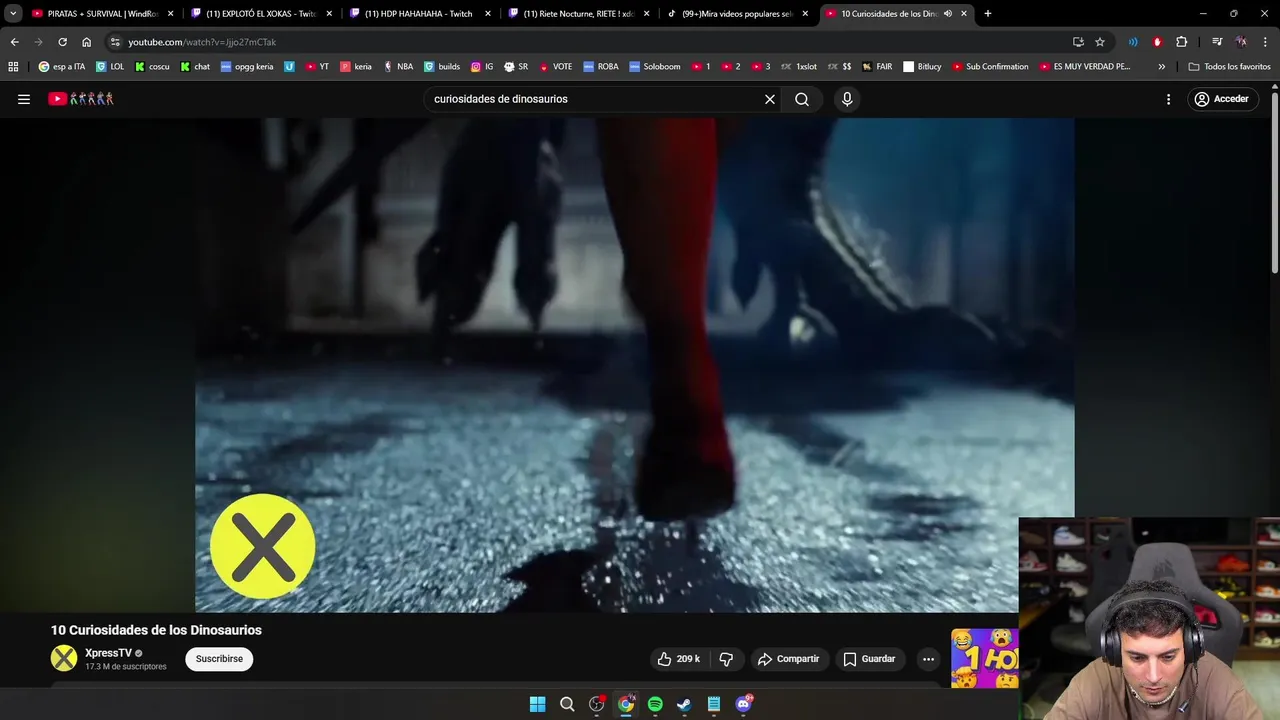This screenshot has height=720, width=1280.
Task: Open Spotify from the taskbar
Action: (x=655, y=704)
